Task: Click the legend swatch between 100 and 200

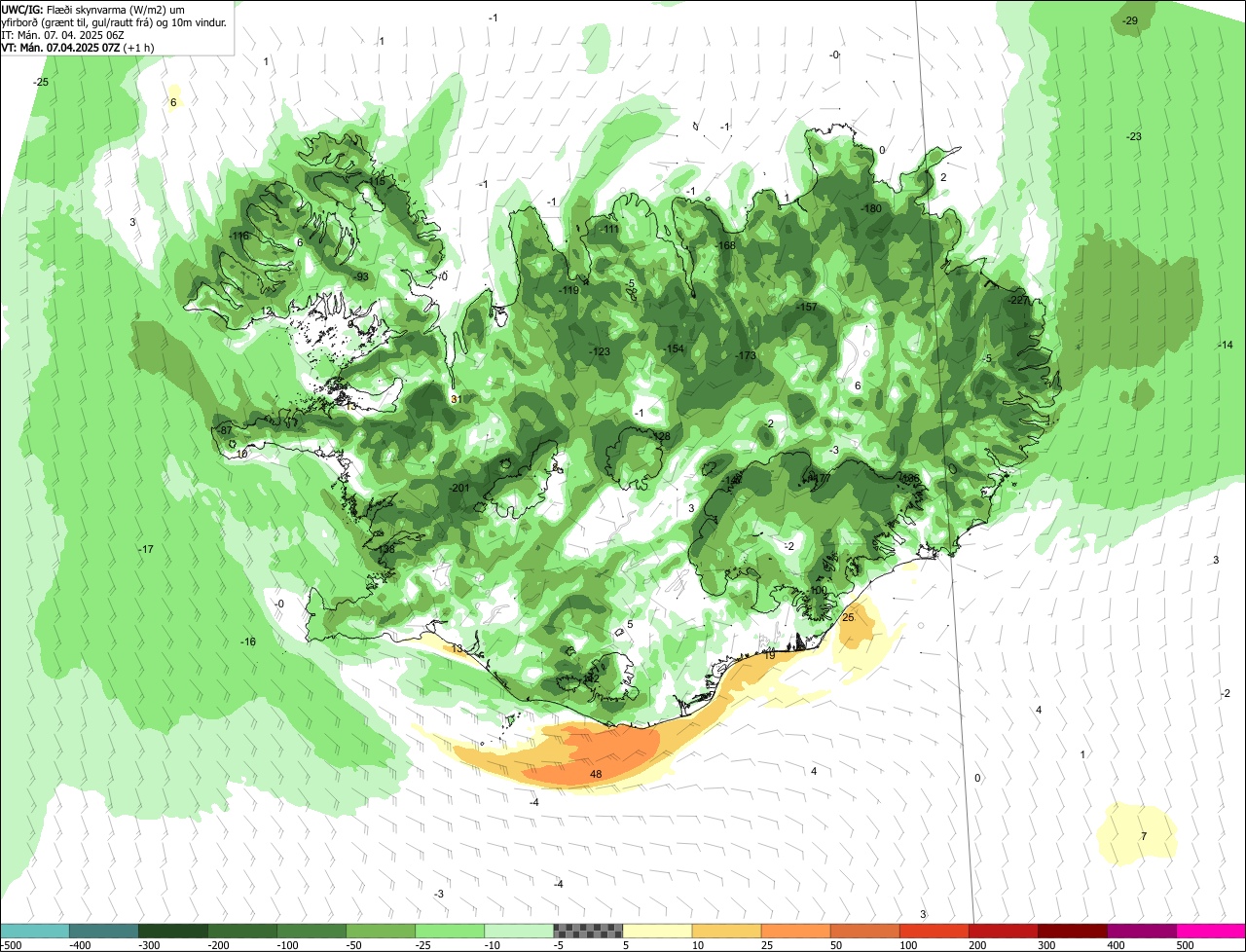Action: pyautogui.click(x=934, y=931)
